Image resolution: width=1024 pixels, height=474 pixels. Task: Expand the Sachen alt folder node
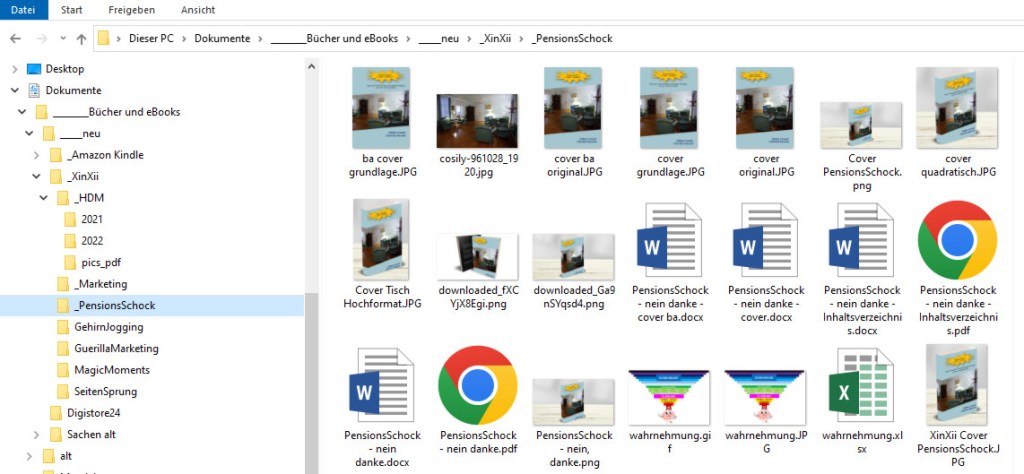[x=37, y=434]
